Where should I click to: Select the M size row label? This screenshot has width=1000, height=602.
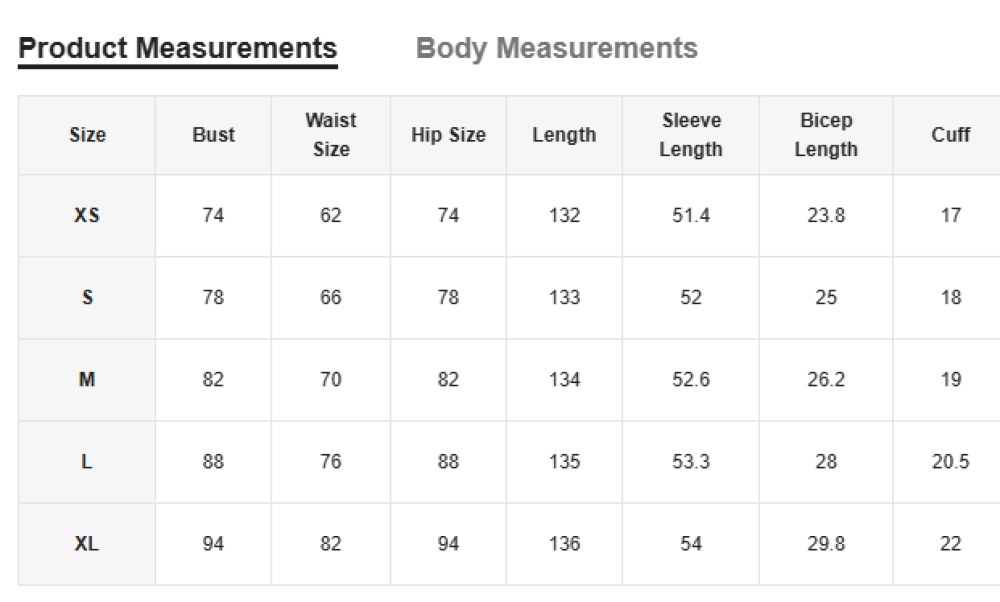tap(87, 379)
